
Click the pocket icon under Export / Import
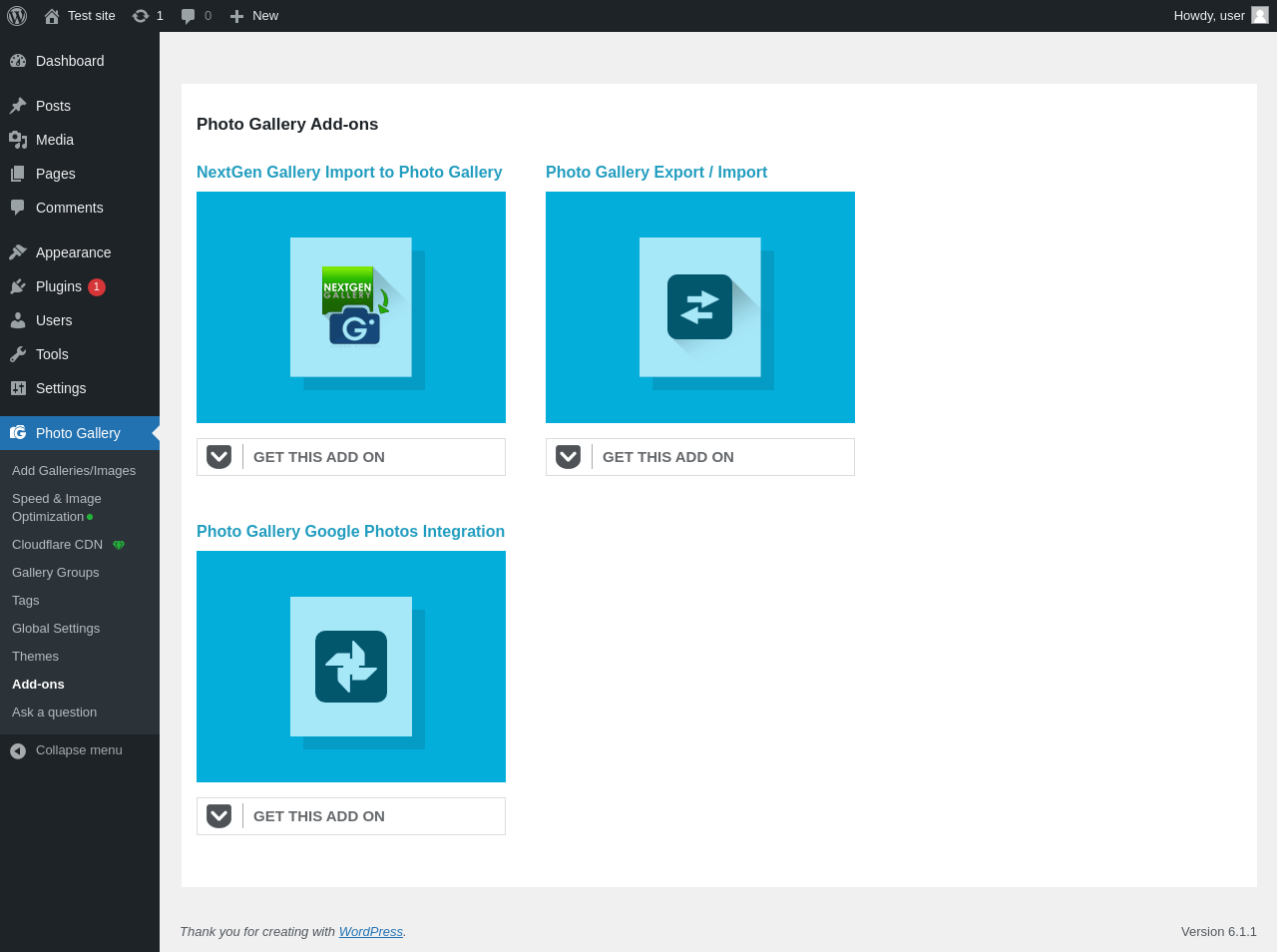click(569, 457)
